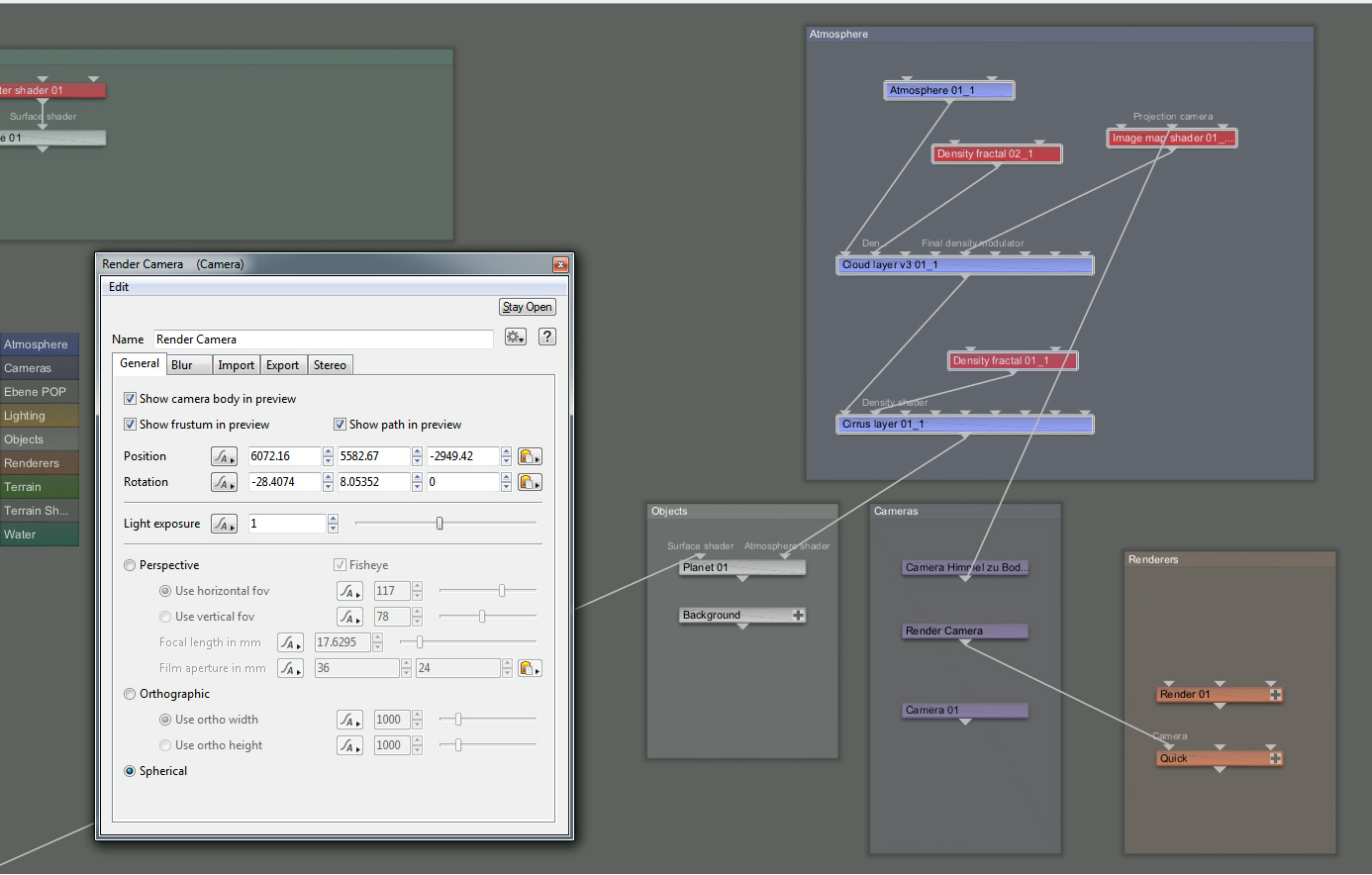Select the Orthographic radio button
Screen dimensions: 1372x875
click(x=130, y=694)
